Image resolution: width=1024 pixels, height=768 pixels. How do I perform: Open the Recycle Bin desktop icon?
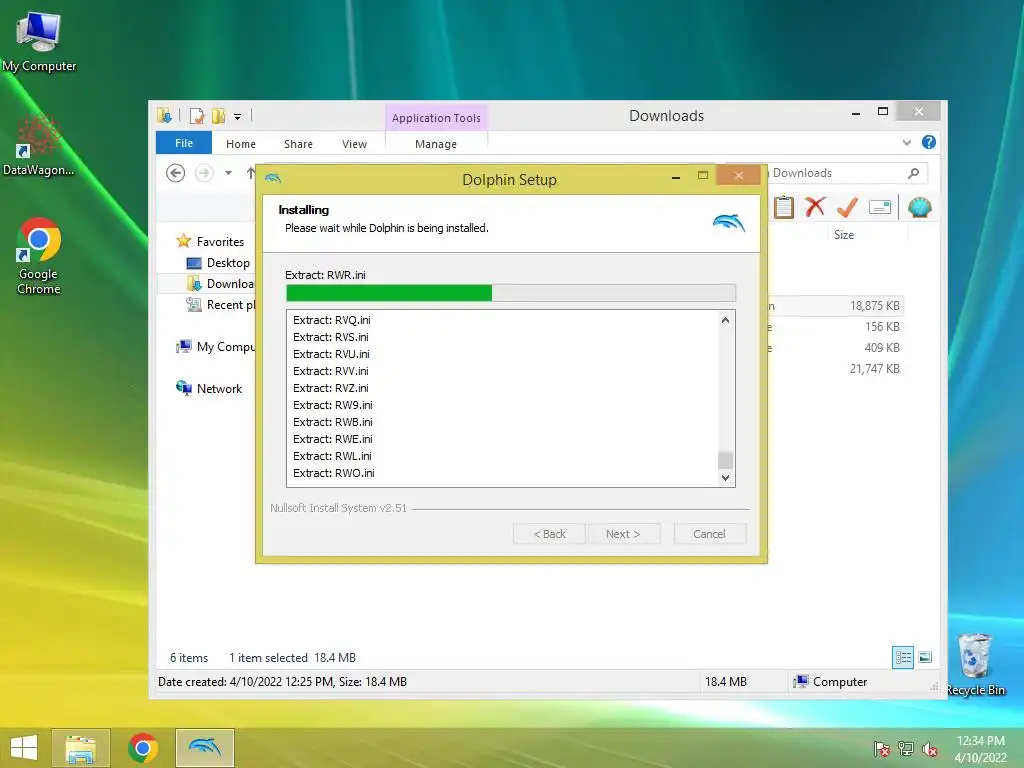(975, 665)
